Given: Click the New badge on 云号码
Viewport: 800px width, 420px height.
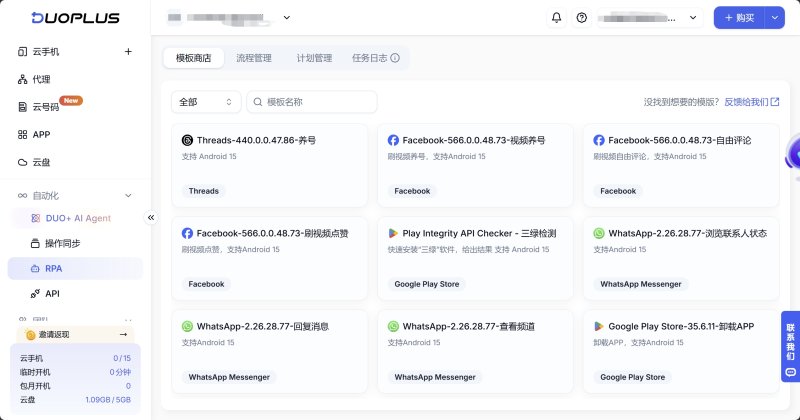Looking at the screenshot, I should [x=71, y=101].
